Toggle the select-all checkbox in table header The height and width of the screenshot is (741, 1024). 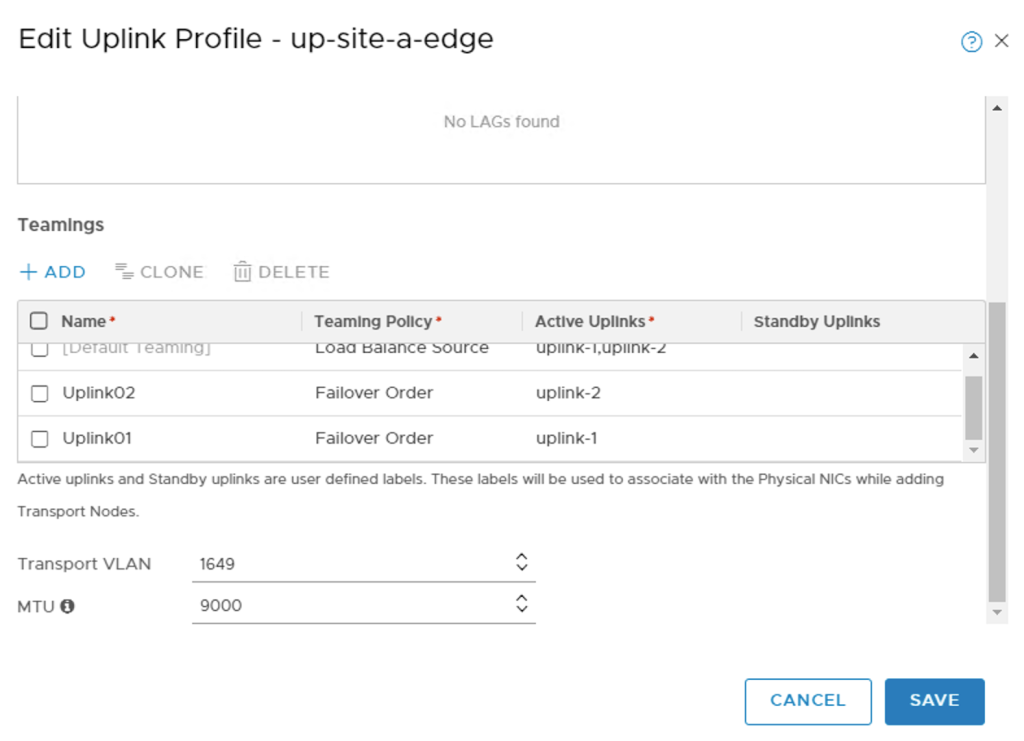(x=39, y=321)
